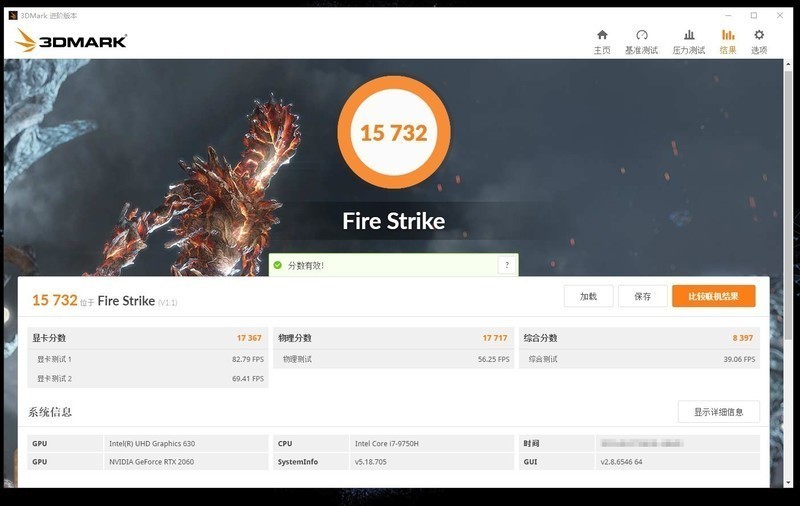The height and width of the screenshot is (506, 800).
Task: Click the 显卡分数 17 367 header row
Action: click(148, 338)
